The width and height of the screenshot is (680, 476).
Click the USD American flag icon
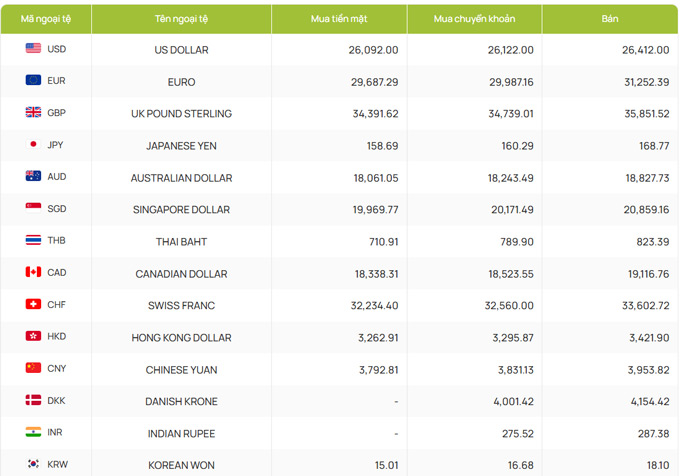pyautogui.click(x=33, y=48)
